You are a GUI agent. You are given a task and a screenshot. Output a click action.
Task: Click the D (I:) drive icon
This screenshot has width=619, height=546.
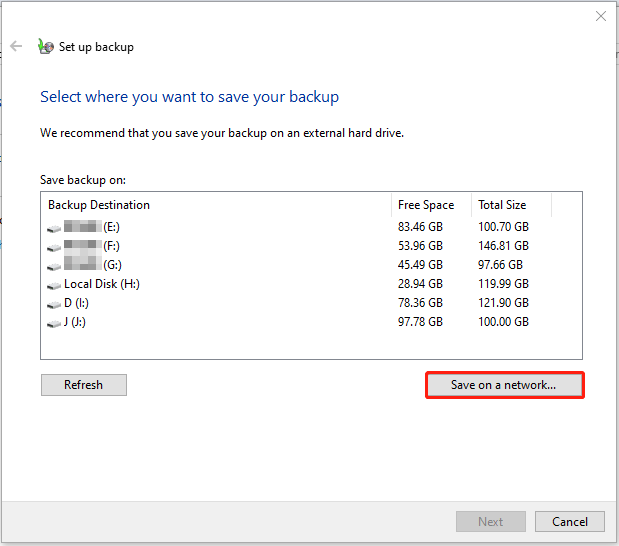[54, 304]
